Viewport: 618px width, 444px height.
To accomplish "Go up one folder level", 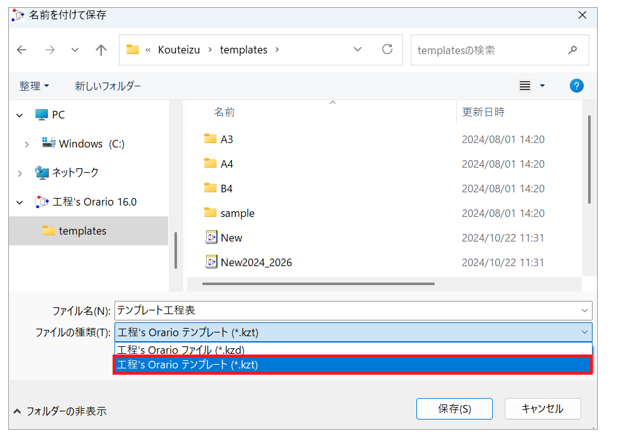I will [101, 50].
